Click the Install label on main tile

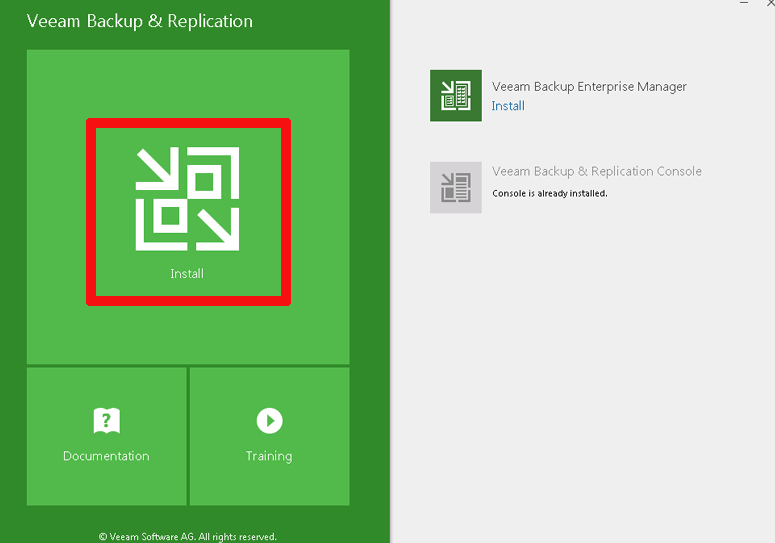click(187, 273)
